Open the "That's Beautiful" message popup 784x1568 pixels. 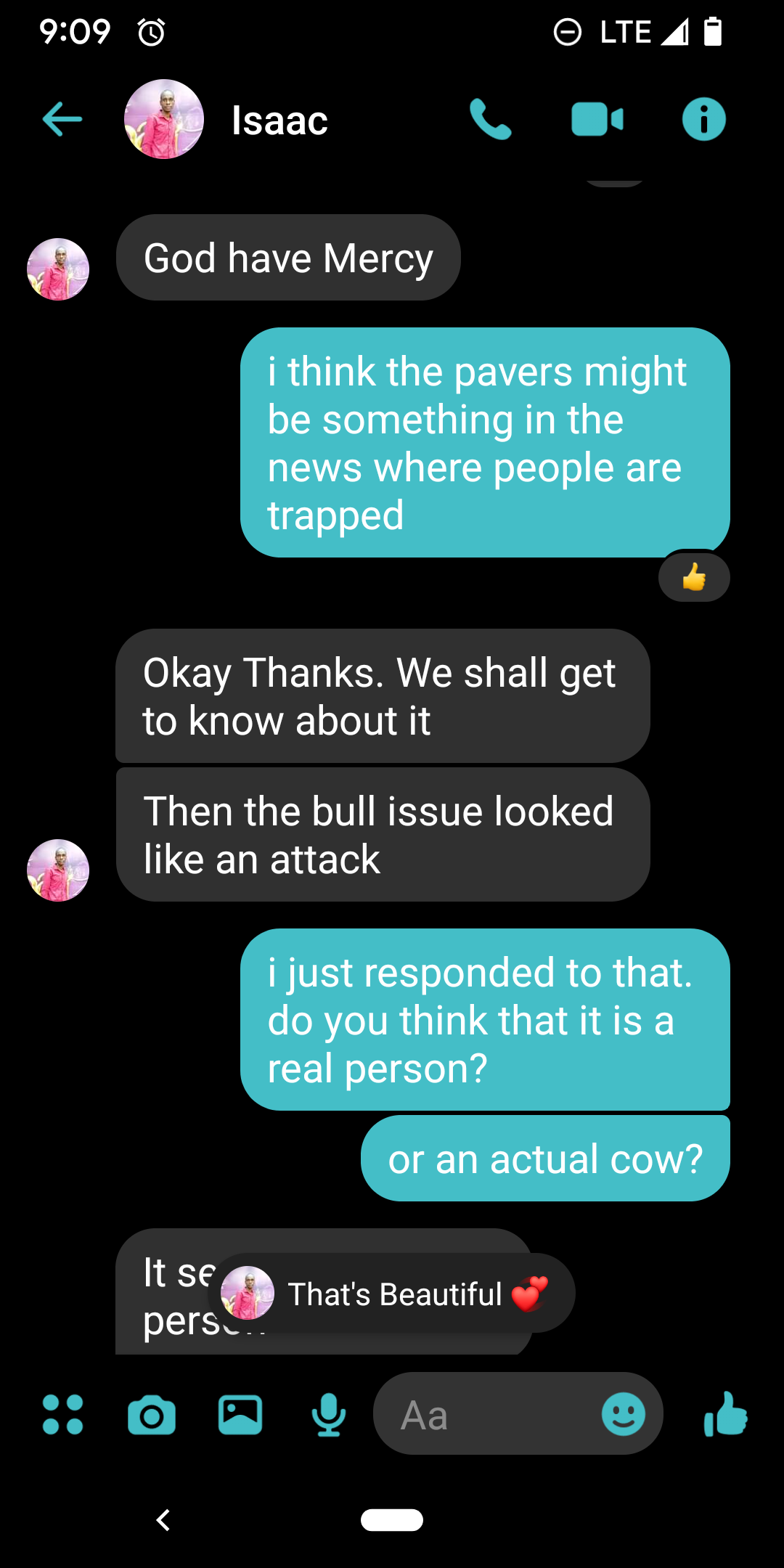click(x=392, y=1293)
